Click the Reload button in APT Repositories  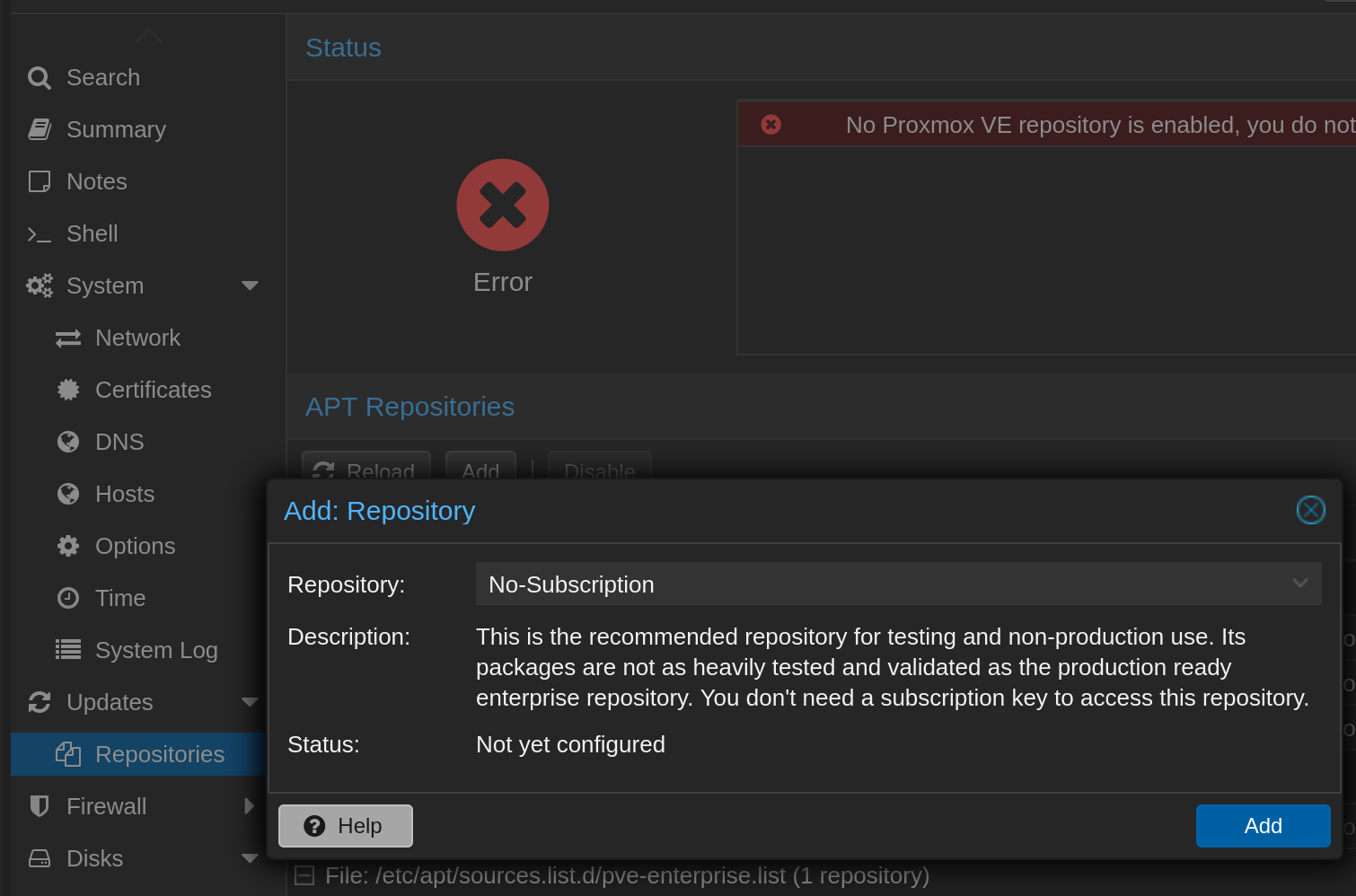(x=366, y=466)
